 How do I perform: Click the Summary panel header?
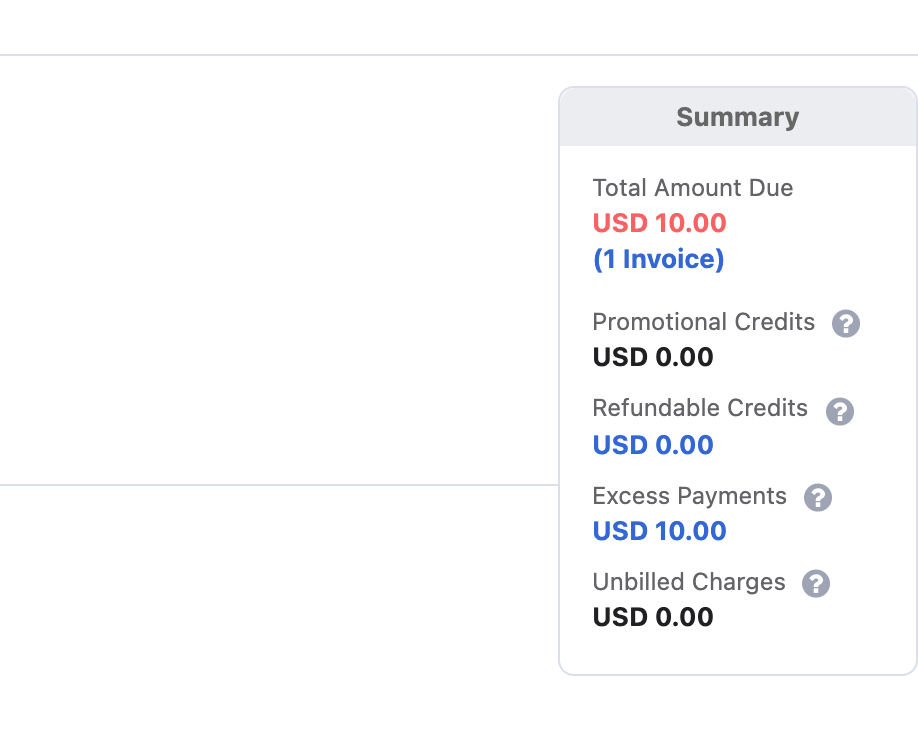tap(737, 117)
